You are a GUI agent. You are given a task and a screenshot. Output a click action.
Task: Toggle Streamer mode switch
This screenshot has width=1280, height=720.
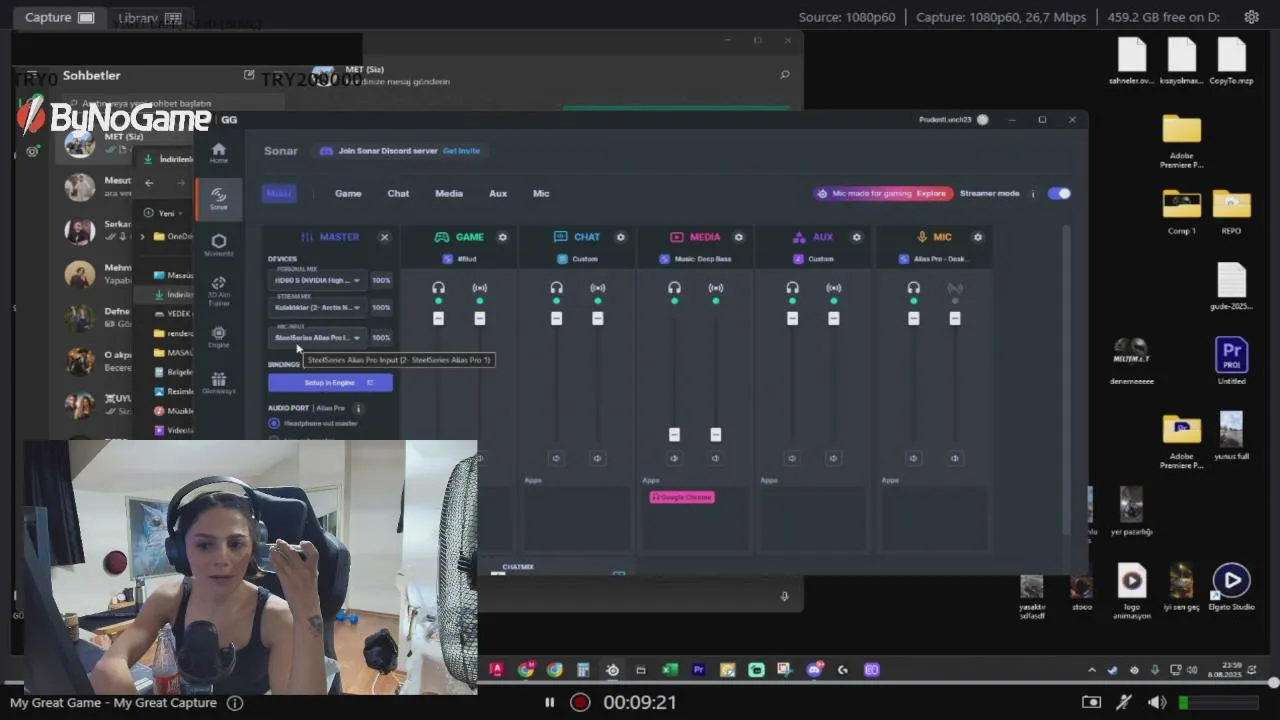point(1059,194)
